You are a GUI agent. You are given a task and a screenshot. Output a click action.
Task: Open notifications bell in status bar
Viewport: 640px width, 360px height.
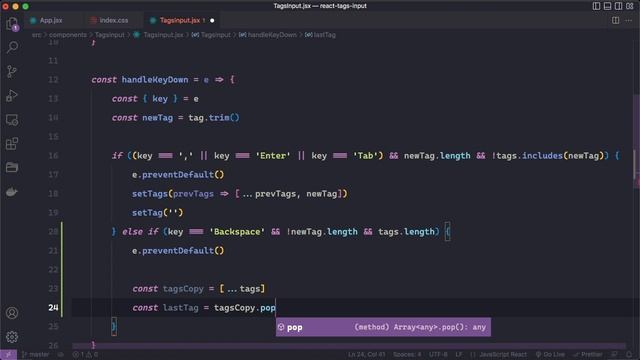click(x=629, y=355)
